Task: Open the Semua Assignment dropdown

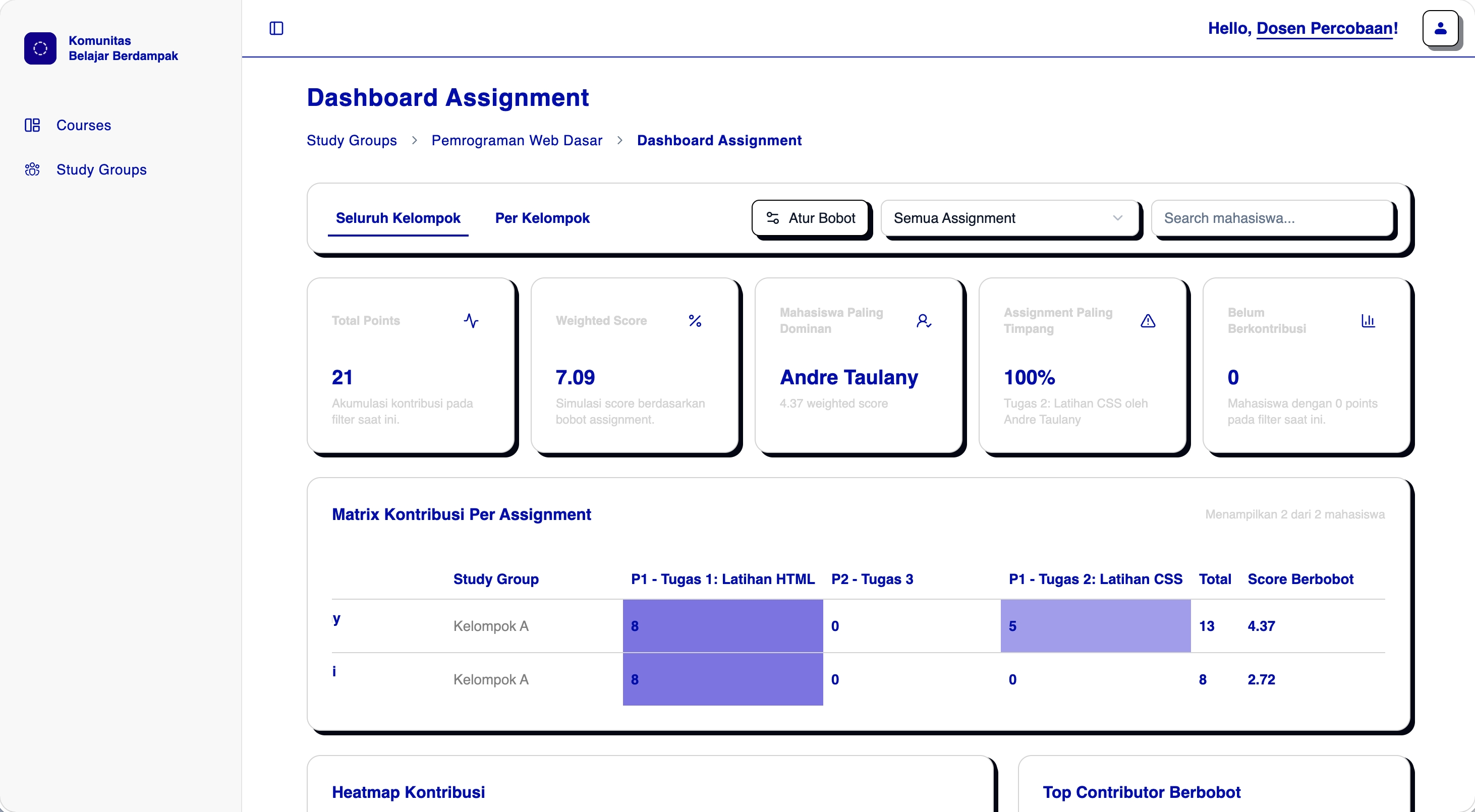Action: click(1009, 218)
